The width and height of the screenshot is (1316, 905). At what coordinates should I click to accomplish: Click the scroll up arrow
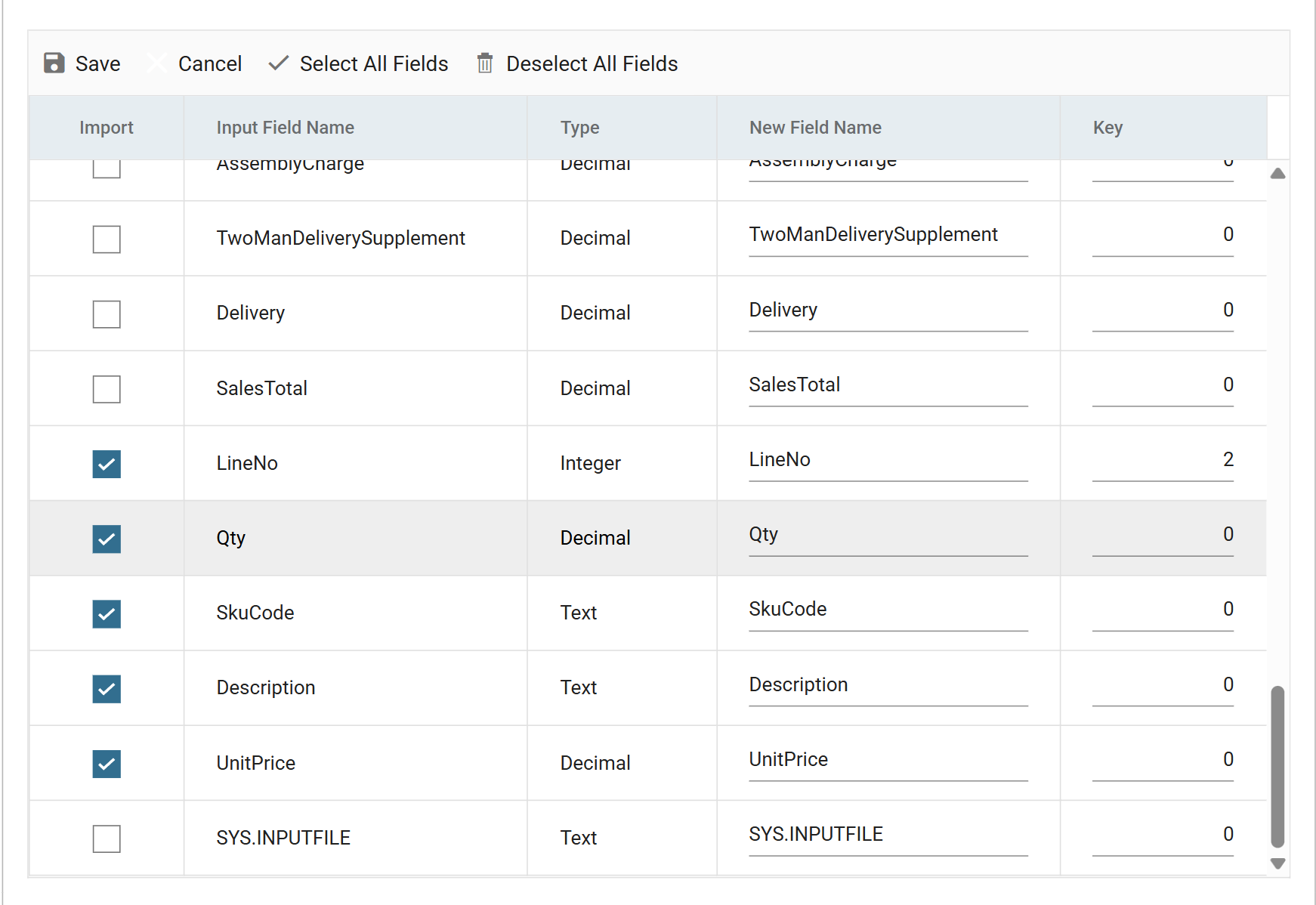[x=1277, y=174]
